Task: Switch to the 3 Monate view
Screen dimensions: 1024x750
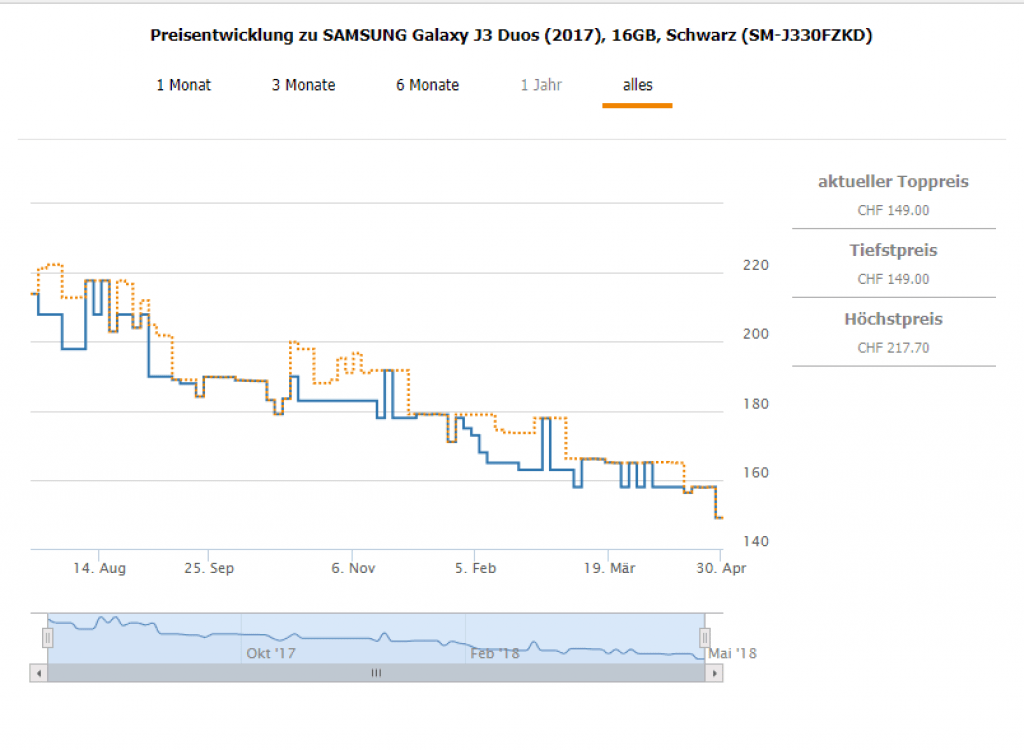Action: 303,85
